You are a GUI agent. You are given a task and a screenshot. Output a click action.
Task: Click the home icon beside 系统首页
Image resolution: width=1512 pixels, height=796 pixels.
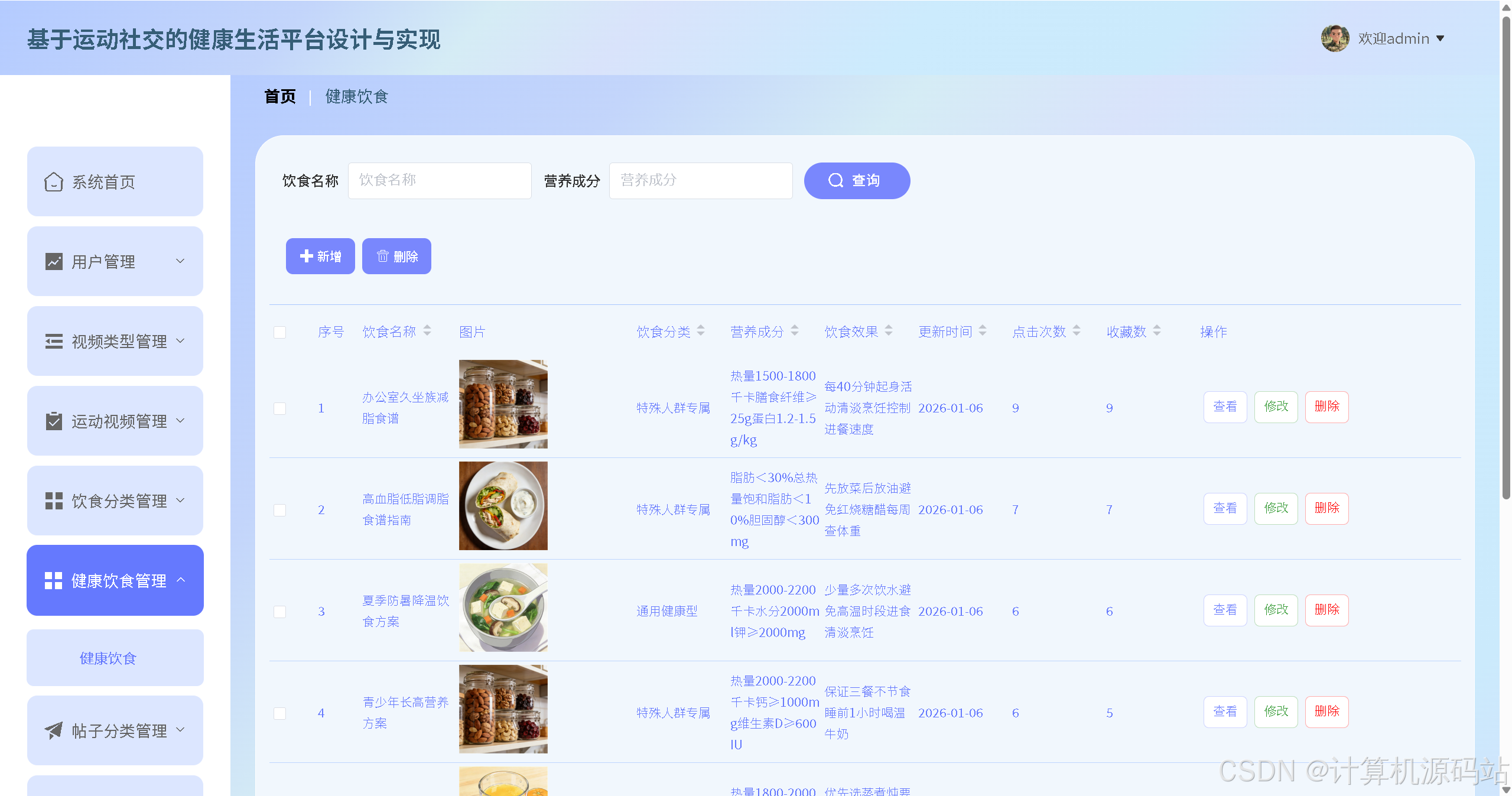[53, 182]
